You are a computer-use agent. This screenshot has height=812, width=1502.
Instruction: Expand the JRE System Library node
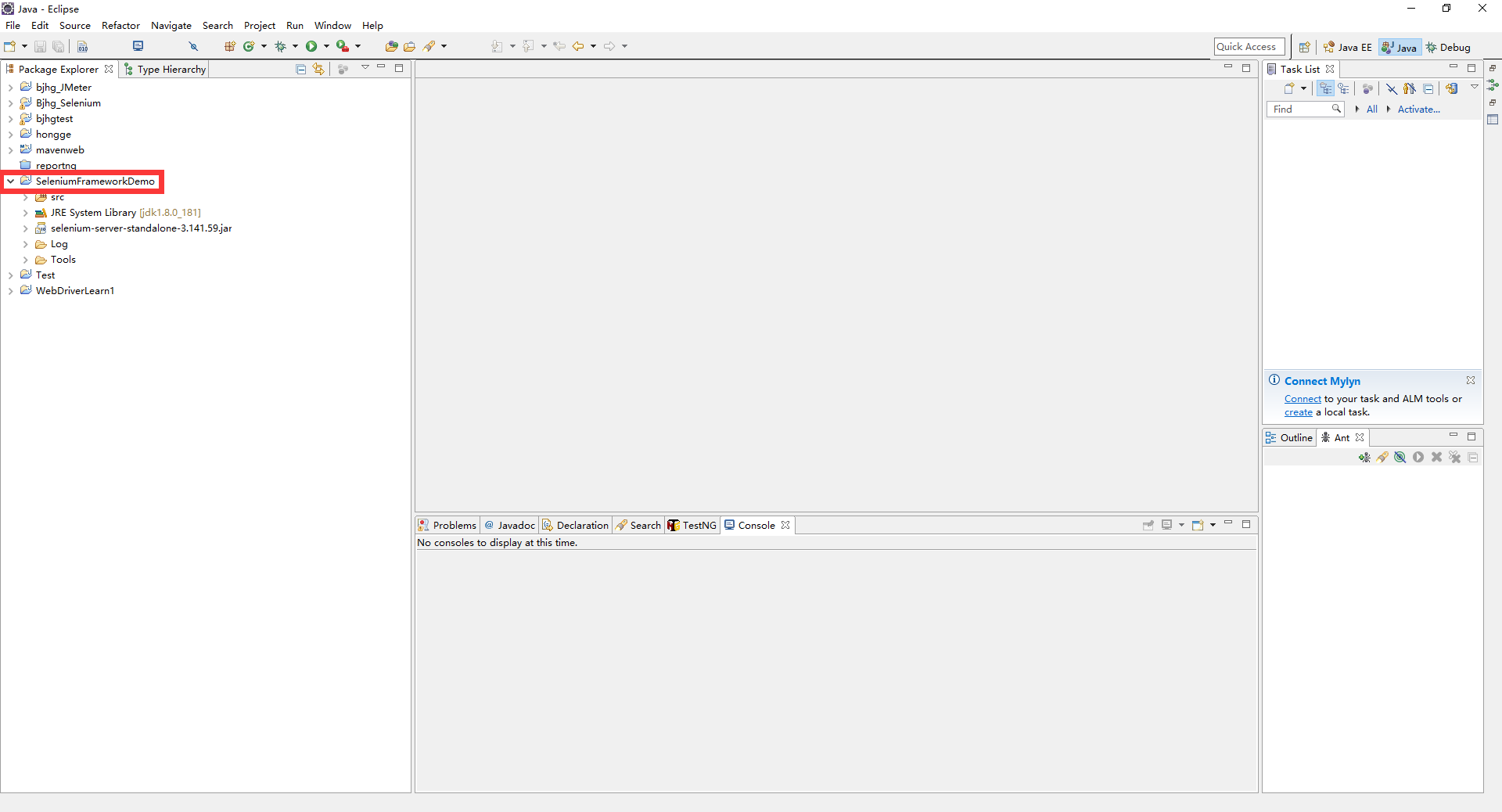[x=26, y=213]
